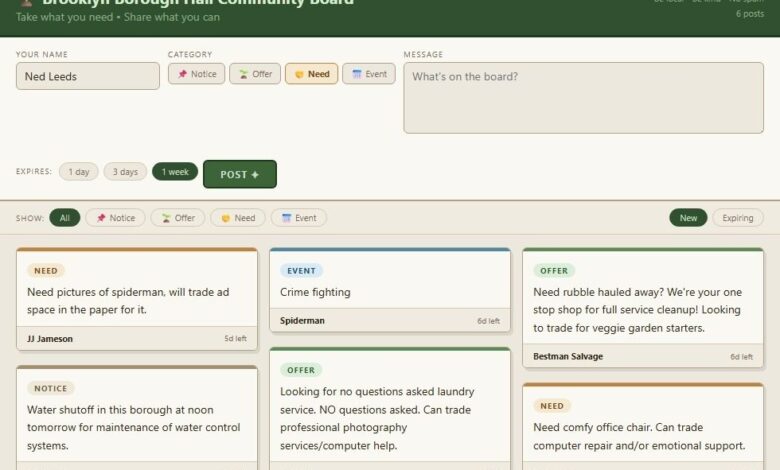Screen dimensions: 780x470
Task: Click '5d left' on JJ Jameson's post
Action: [235, 339]
